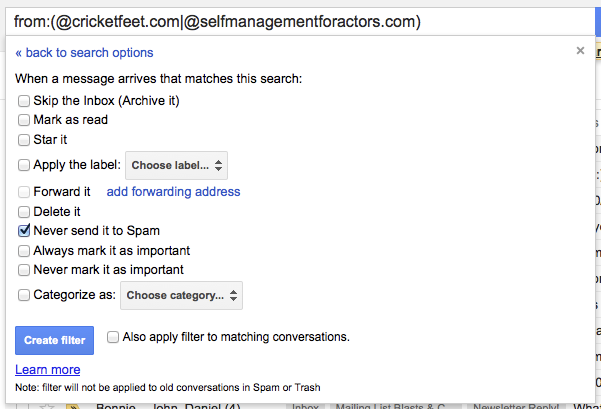Click the important marker in the Bonnie email row
The image size is (601, 409).
73,406
